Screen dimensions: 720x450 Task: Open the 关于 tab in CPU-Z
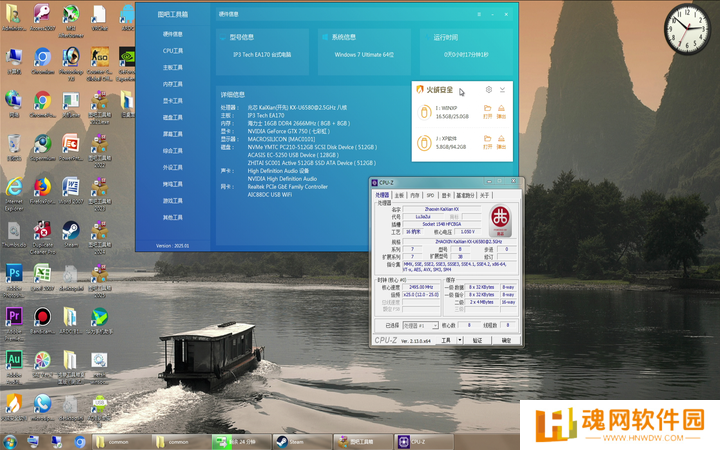click(484, 195)
